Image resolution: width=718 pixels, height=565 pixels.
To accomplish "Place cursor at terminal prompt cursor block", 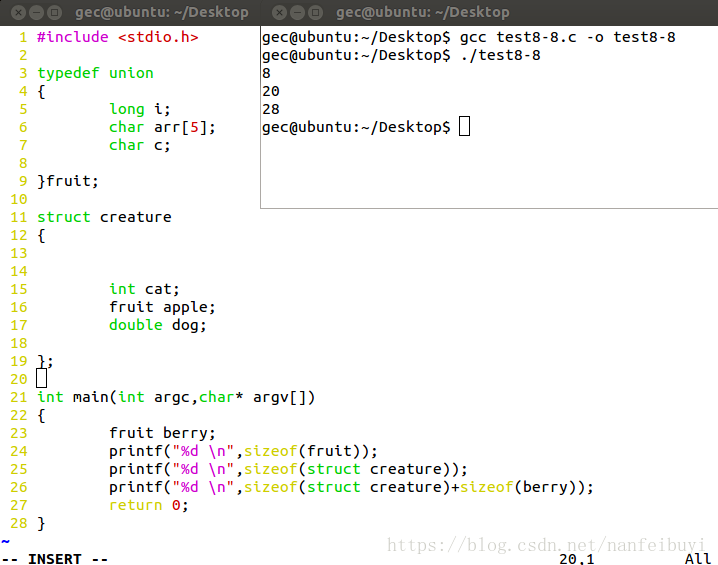I will coord(464,126).
